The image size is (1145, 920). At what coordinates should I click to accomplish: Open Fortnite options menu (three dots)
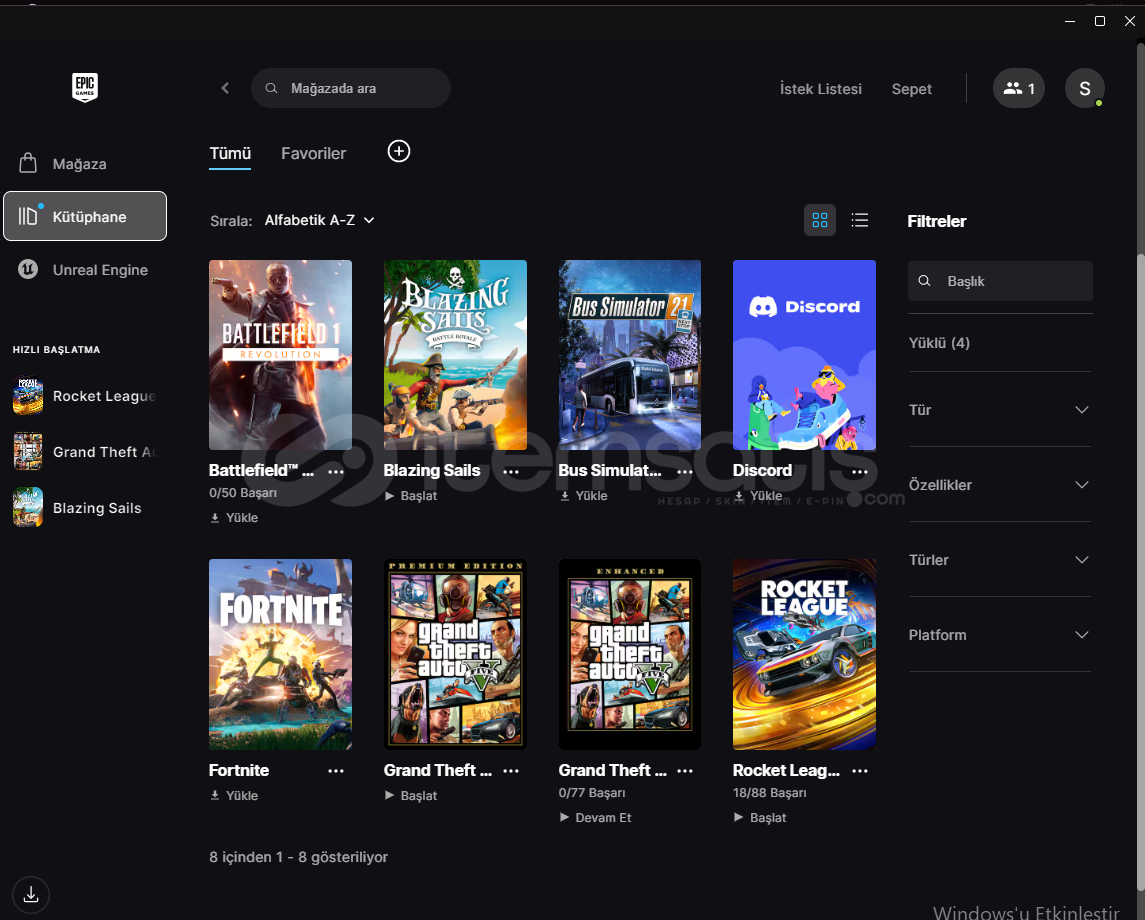pyautogui.click(x=336, y=771)
